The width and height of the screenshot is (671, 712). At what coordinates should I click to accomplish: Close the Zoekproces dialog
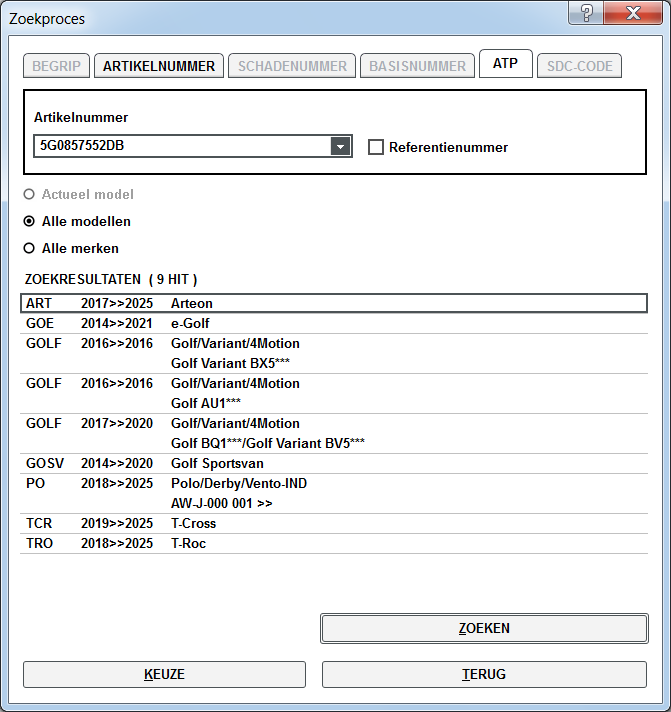633,12
